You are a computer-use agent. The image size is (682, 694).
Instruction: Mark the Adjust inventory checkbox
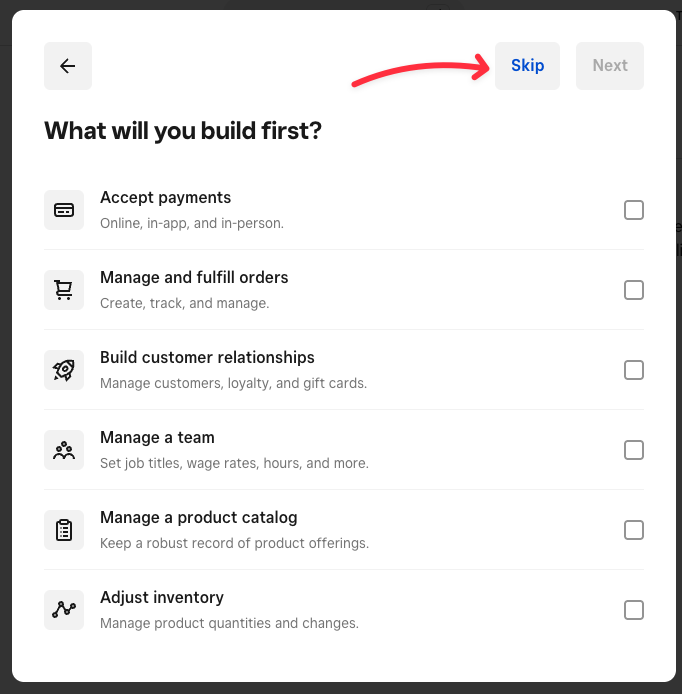634,610
